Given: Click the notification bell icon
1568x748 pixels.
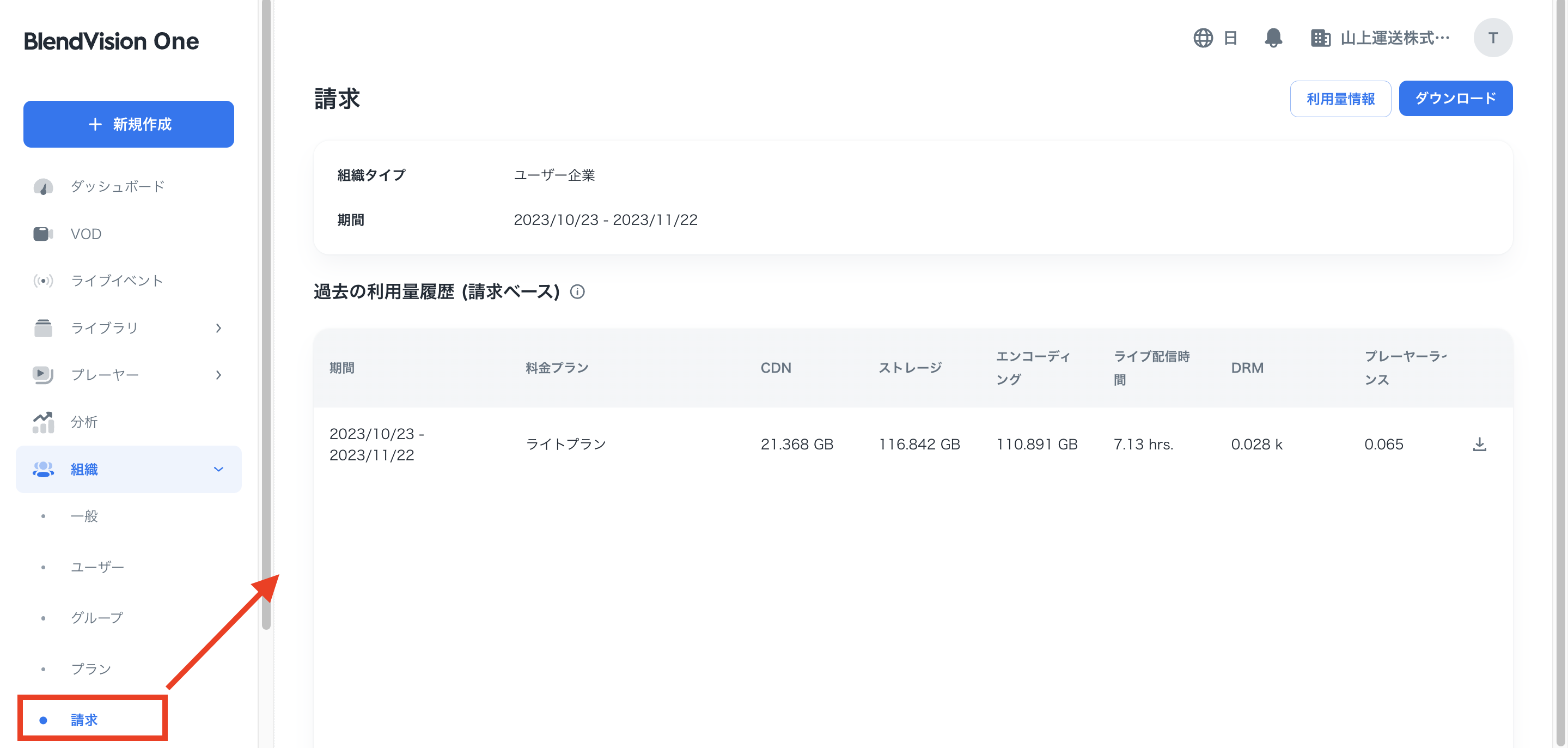Looking at the screenshot, I should [x=1273, y=38].
